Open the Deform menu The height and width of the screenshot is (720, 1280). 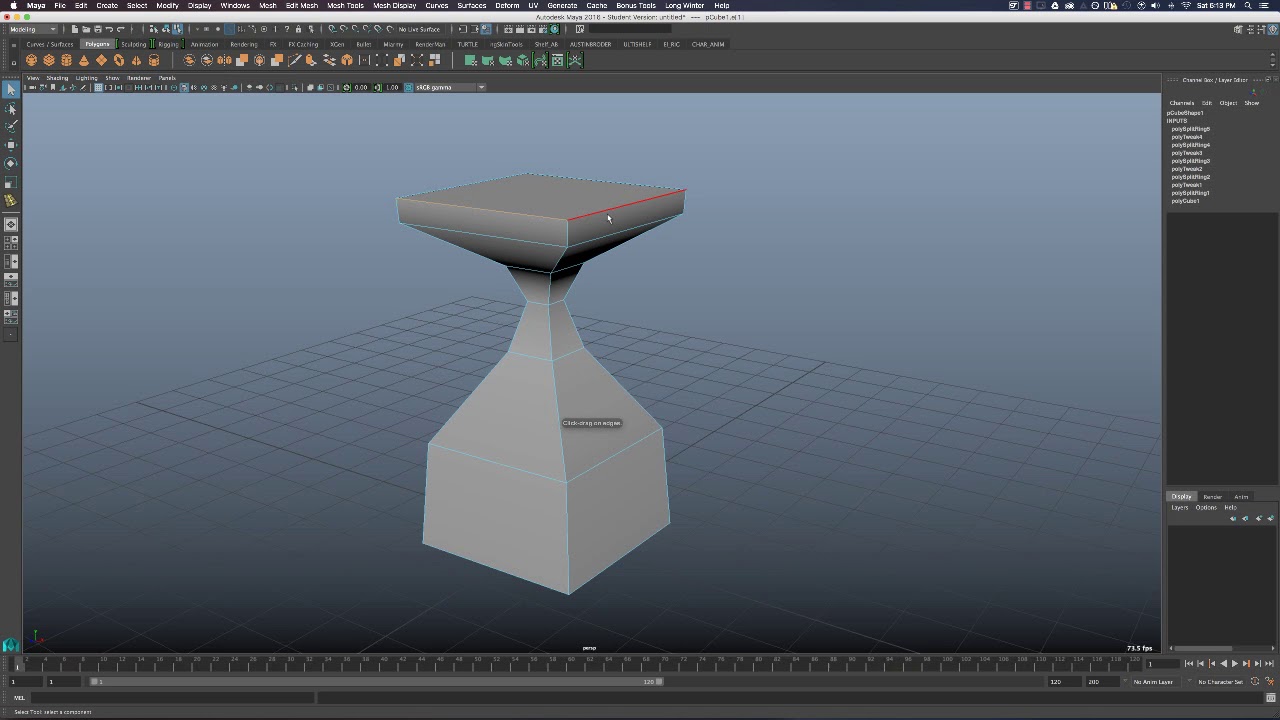click(x=507, y=5)
